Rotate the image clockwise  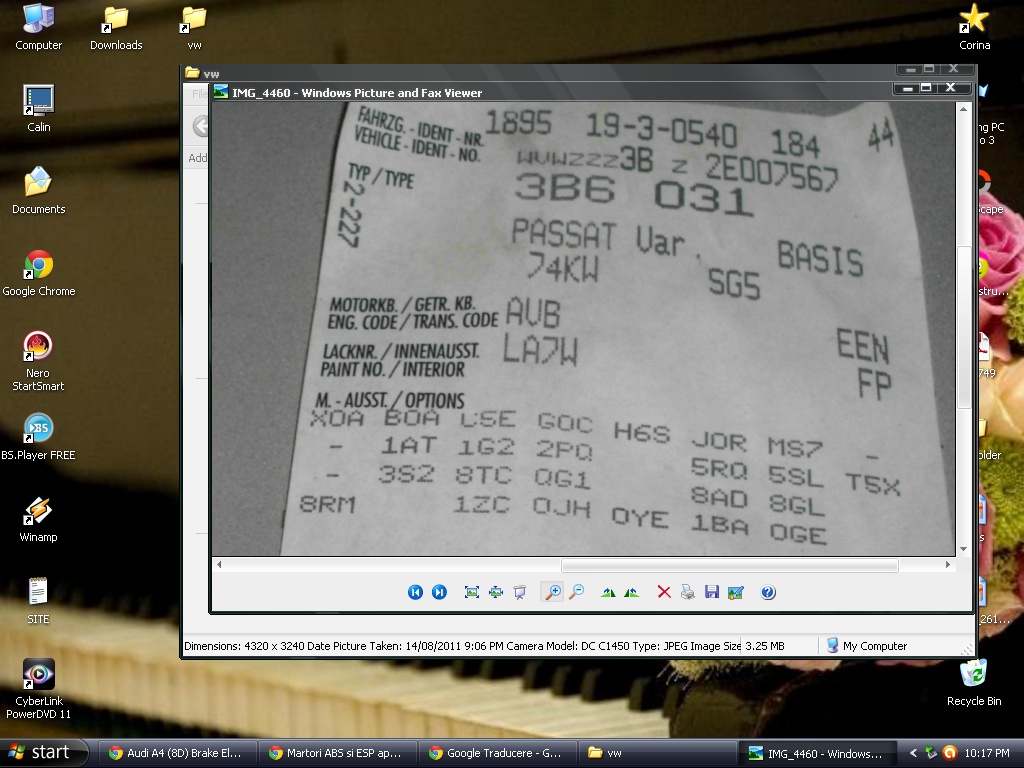[x=608, y=592]
